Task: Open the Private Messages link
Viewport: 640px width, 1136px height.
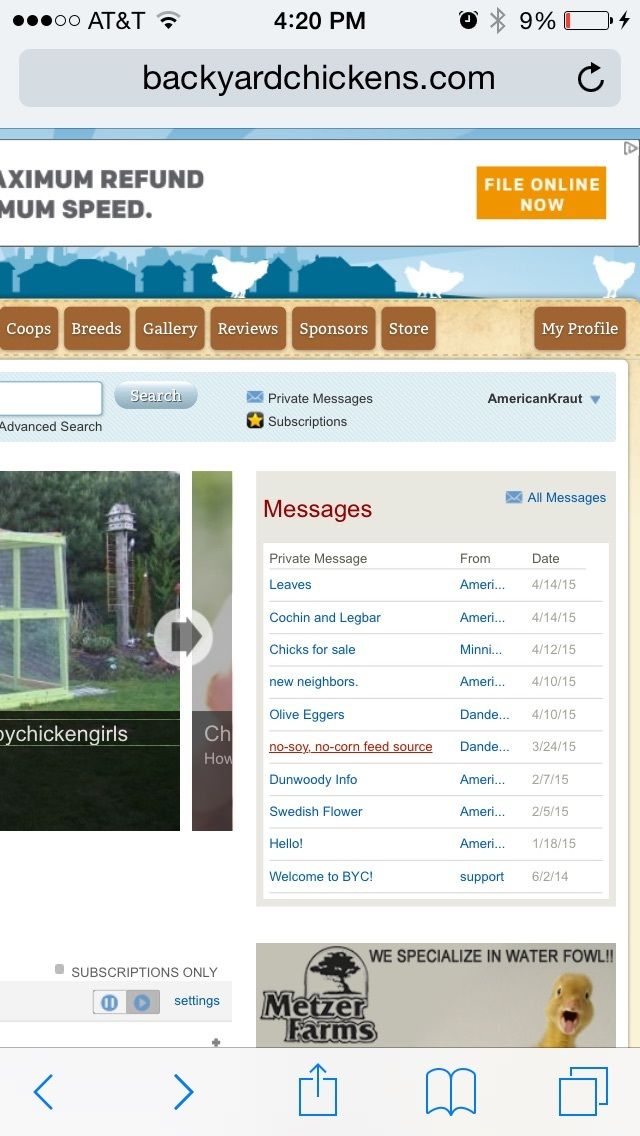Action: pyautogui.click(x=320, y=398)
